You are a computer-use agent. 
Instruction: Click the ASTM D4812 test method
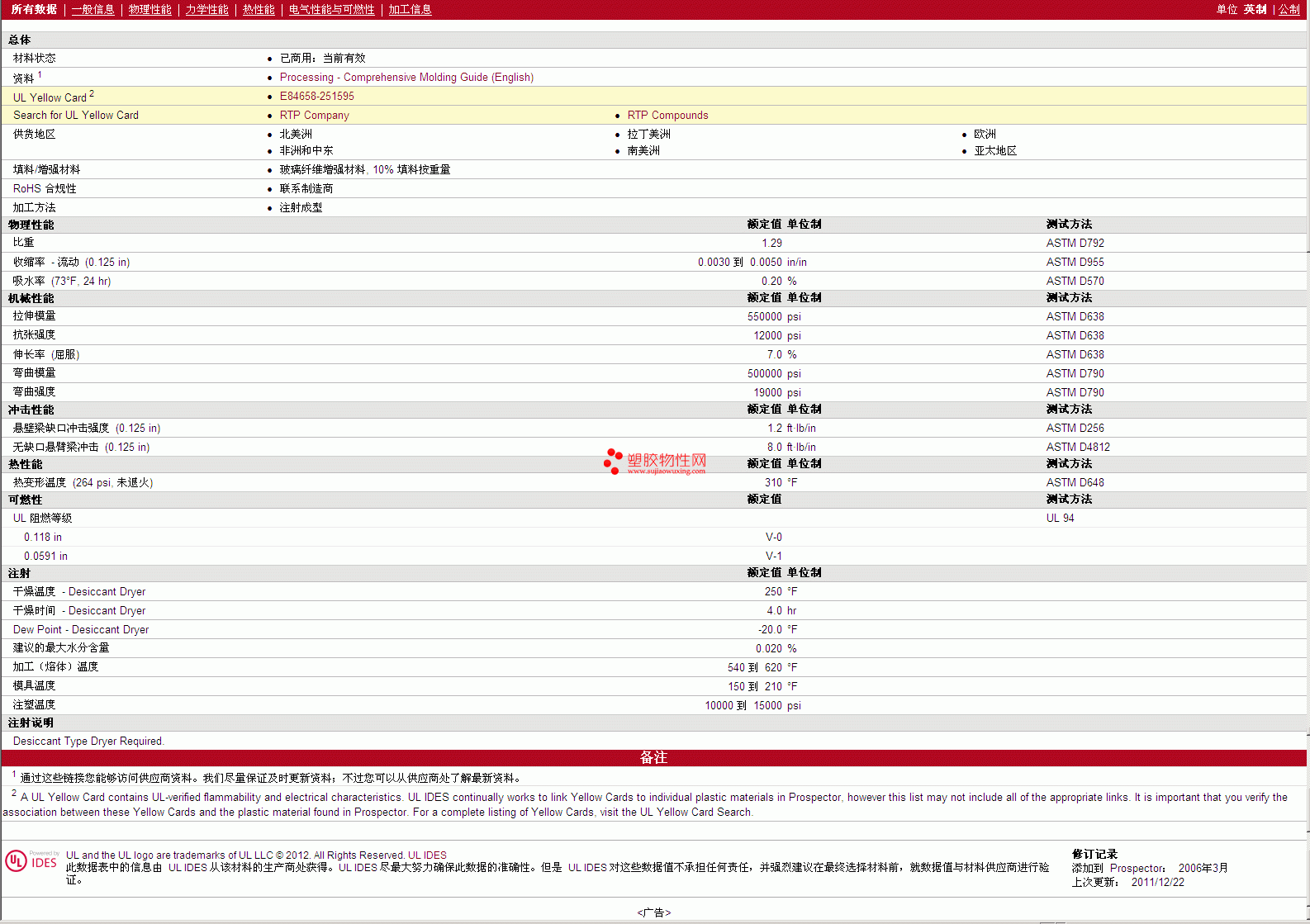(1078, 447)
